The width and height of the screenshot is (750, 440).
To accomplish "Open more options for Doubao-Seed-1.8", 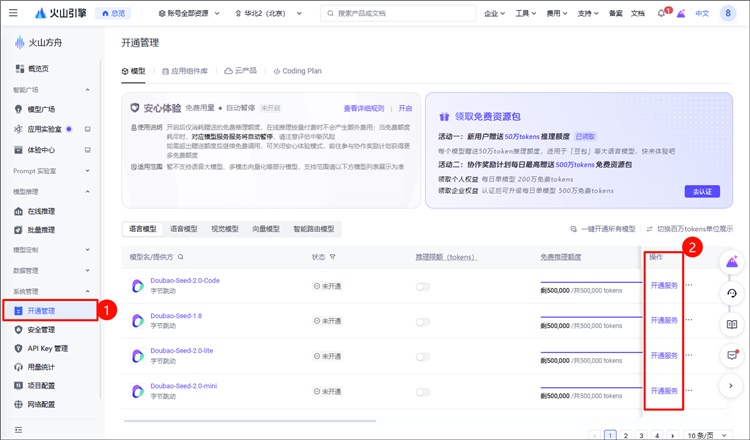I will click(688, 321).
